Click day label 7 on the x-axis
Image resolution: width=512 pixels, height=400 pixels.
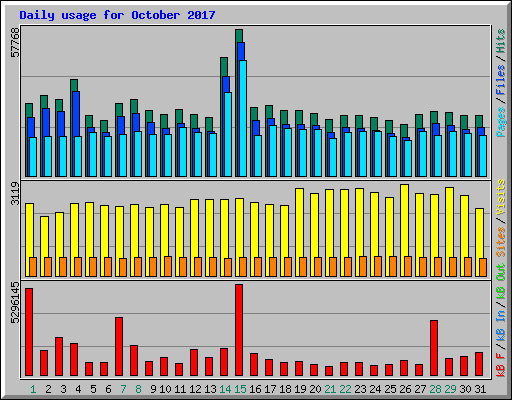click(123, 389)
